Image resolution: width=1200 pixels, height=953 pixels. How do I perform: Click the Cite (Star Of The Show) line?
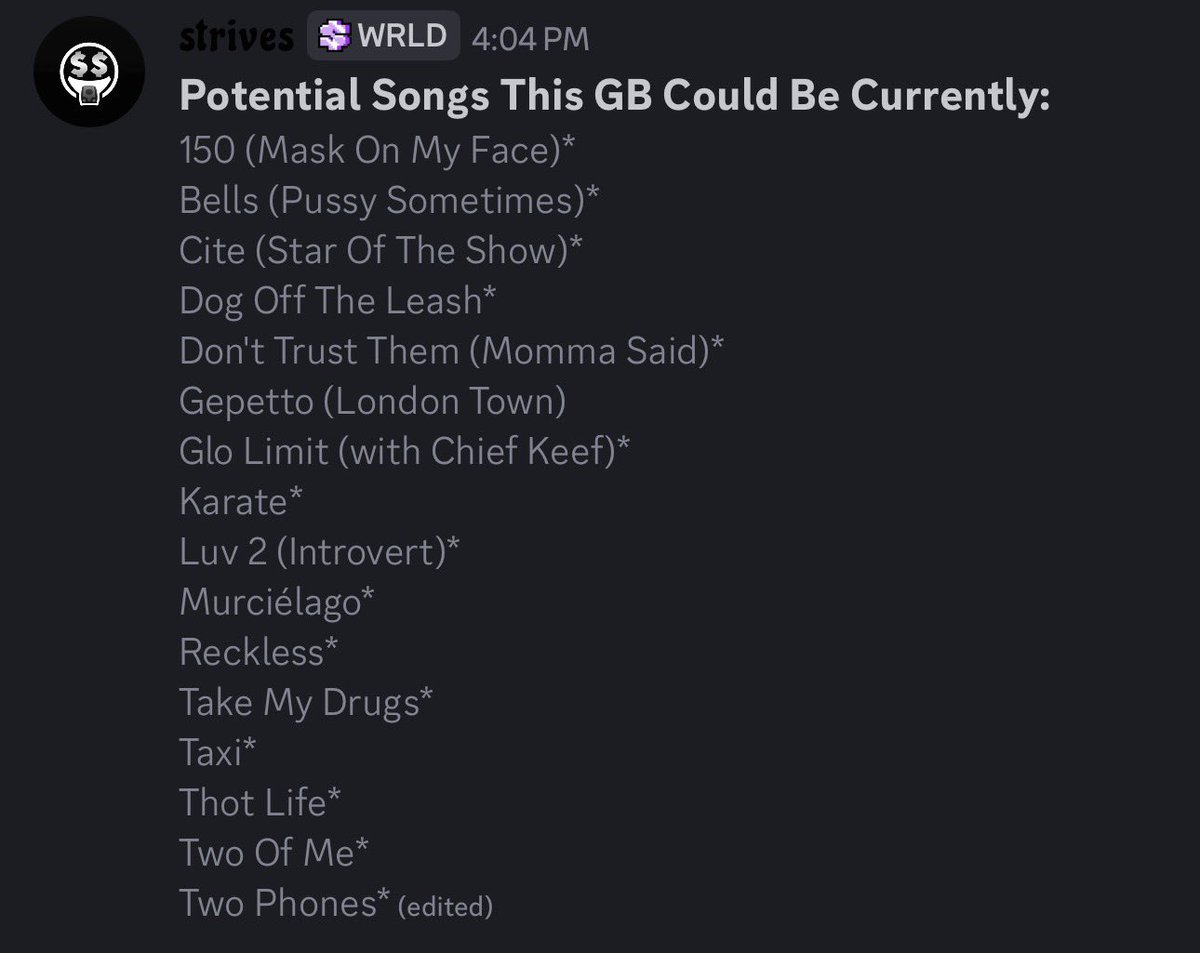pyautogui.click(x=381, y=250)
